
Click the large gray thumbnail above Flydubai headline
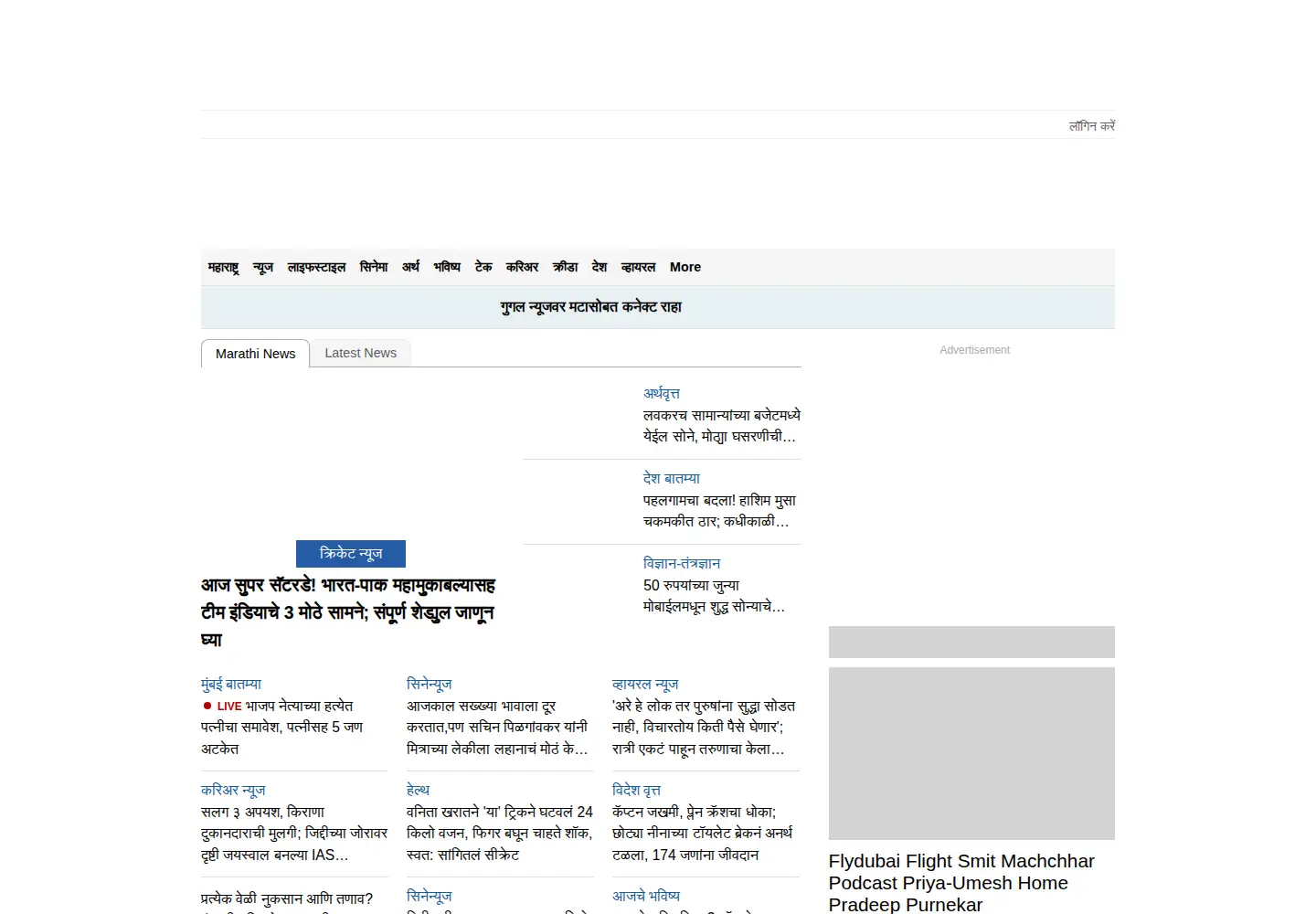tap(971, 753)
